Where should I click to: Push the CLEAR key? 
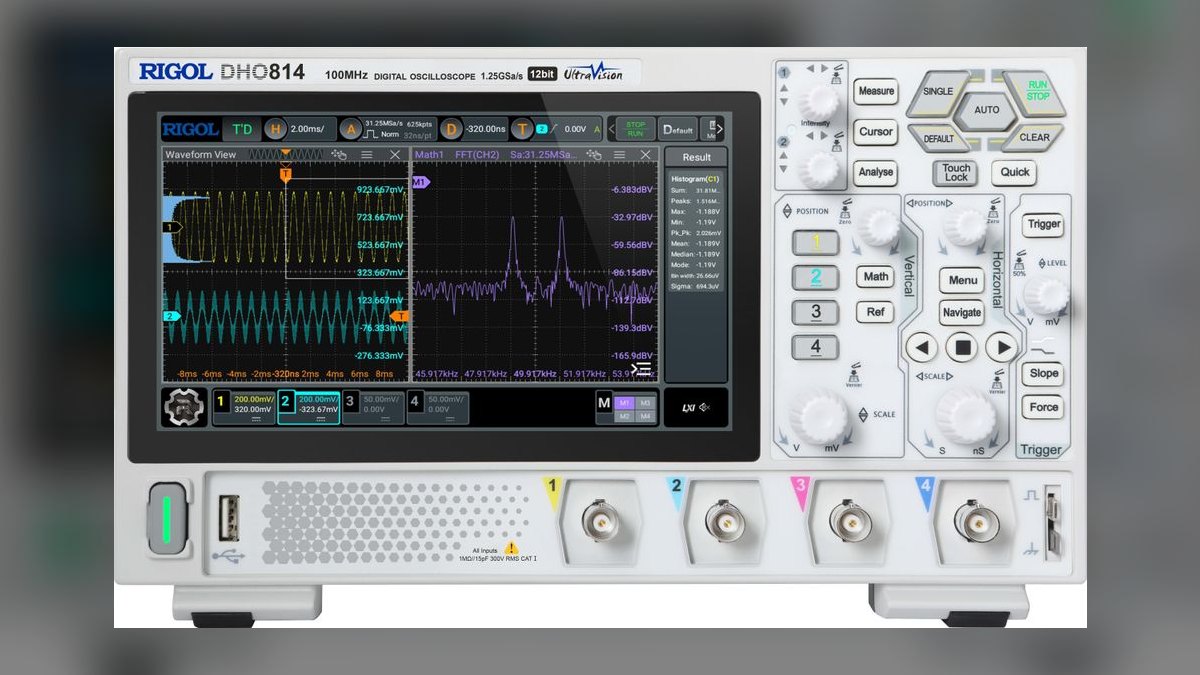pos(1035,138)
